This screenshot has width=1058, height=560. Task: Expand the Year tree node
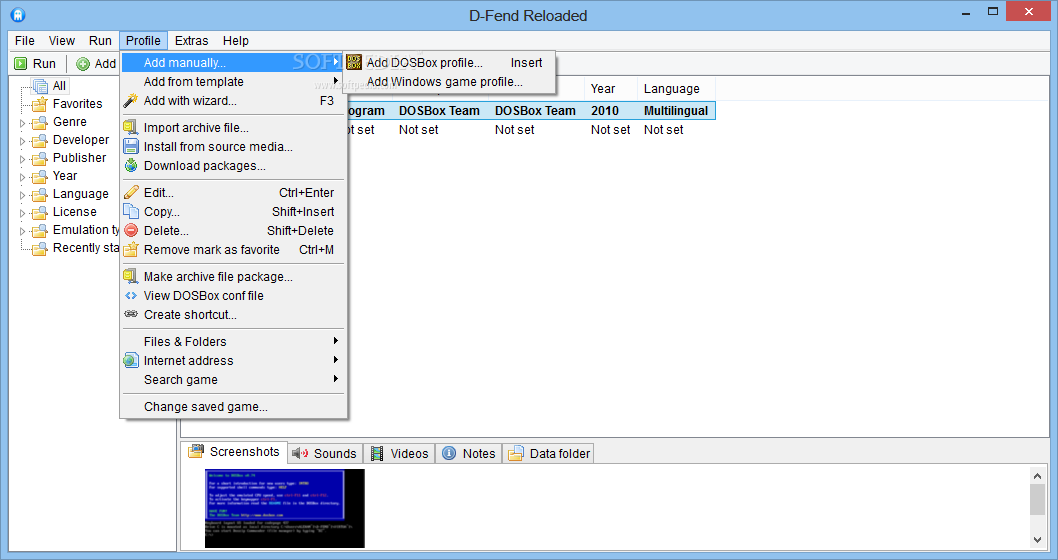(22, 177)
